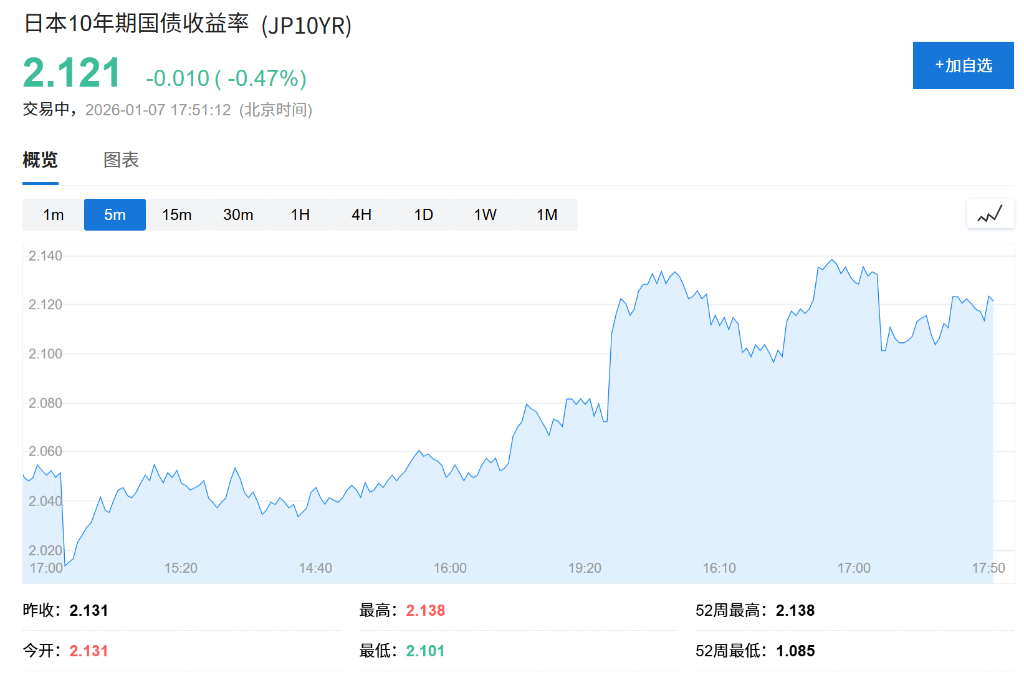Image resolution: width=1024 pixels, height=688 pixels.
Task: Click the 昨收 previous close value
Action: point(88,610)
